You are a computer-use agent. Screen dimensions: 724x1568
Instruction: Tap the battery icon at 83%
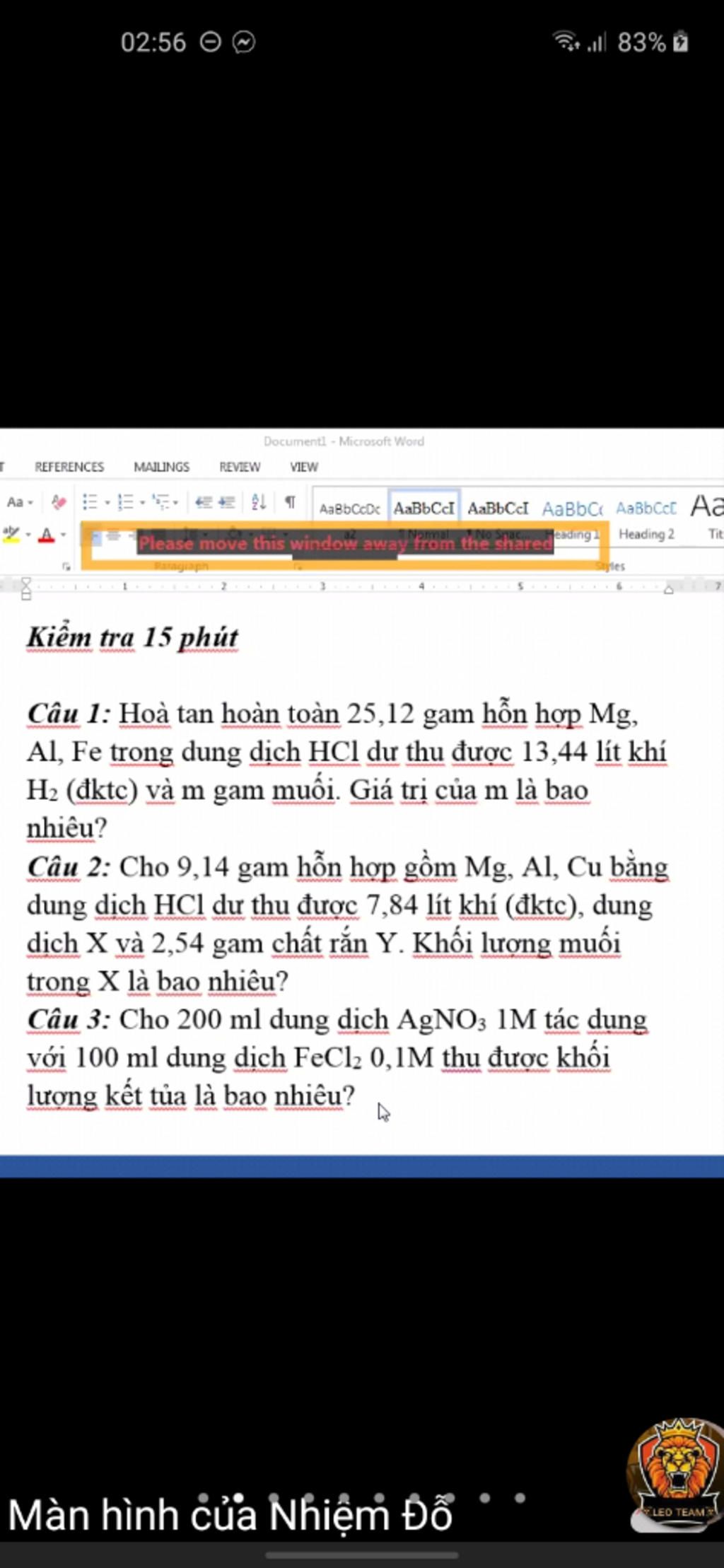[x=680, y=42]
